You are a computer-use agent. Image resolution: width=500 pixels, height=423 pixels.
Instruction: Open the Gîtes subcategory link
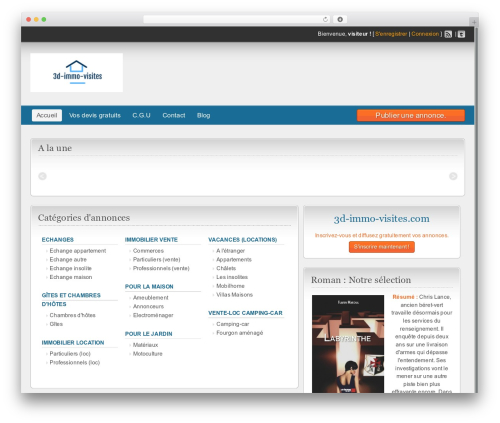pyautogui.click(x=56, y=324)
